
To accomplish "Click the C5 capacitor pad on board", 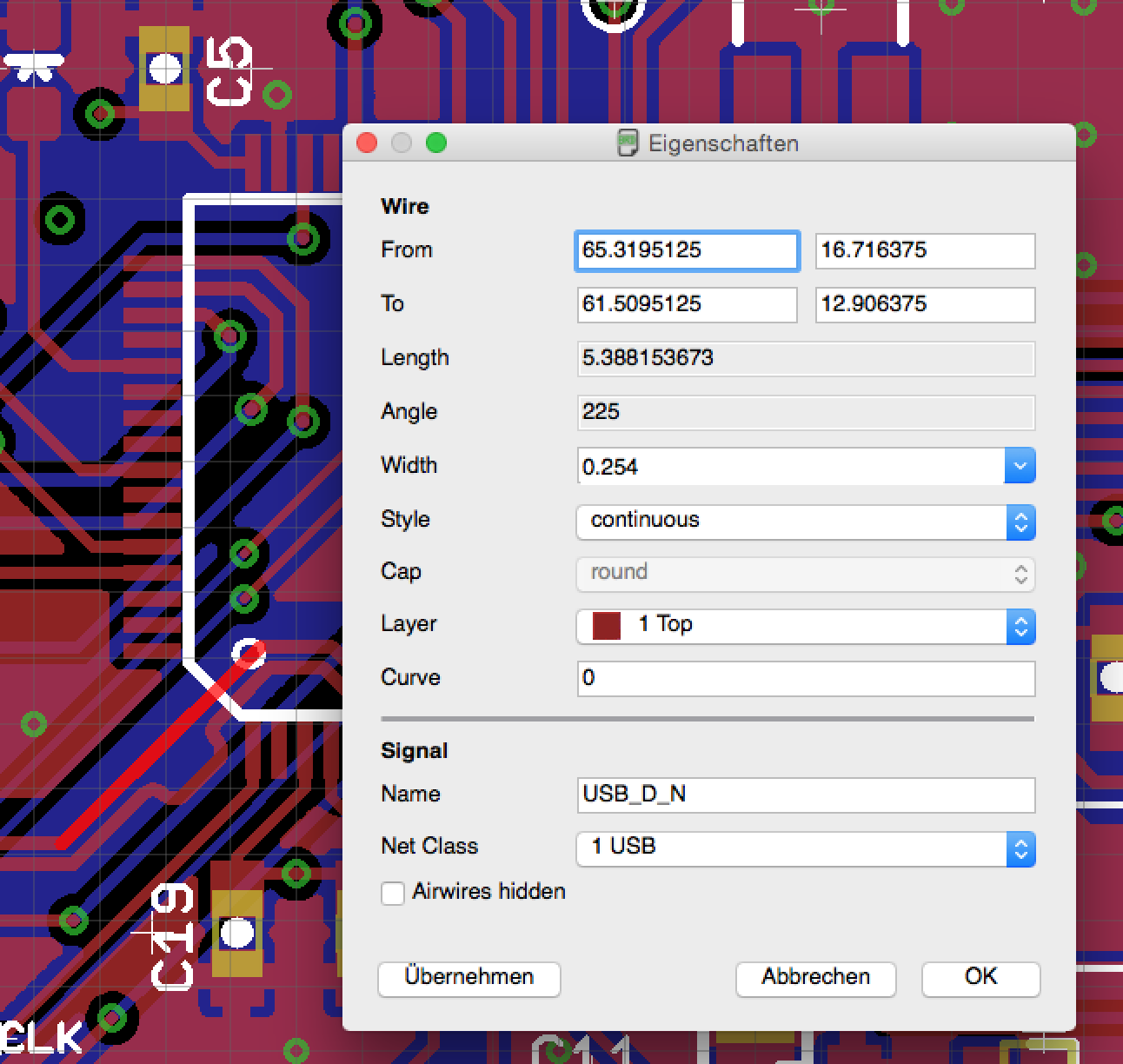I will [164, 69].
